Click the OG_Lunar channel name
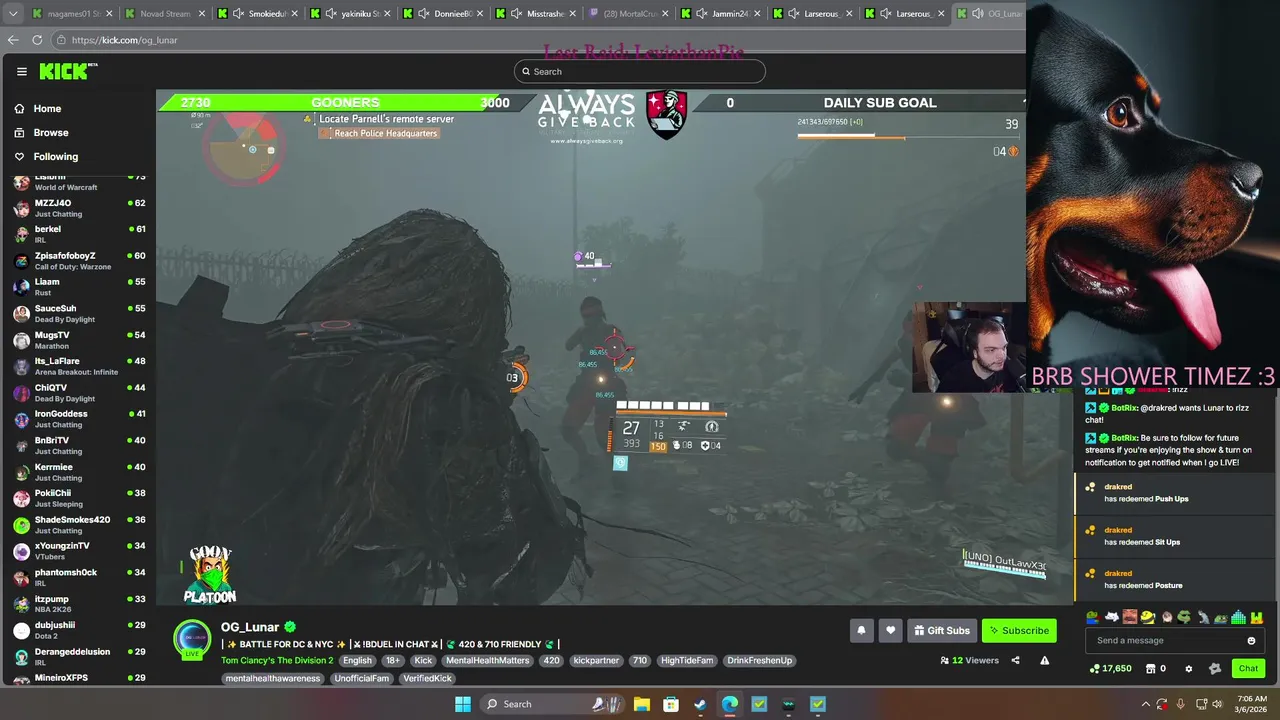The width and height of the screenshot is (1280, 720). pos(250,627)
